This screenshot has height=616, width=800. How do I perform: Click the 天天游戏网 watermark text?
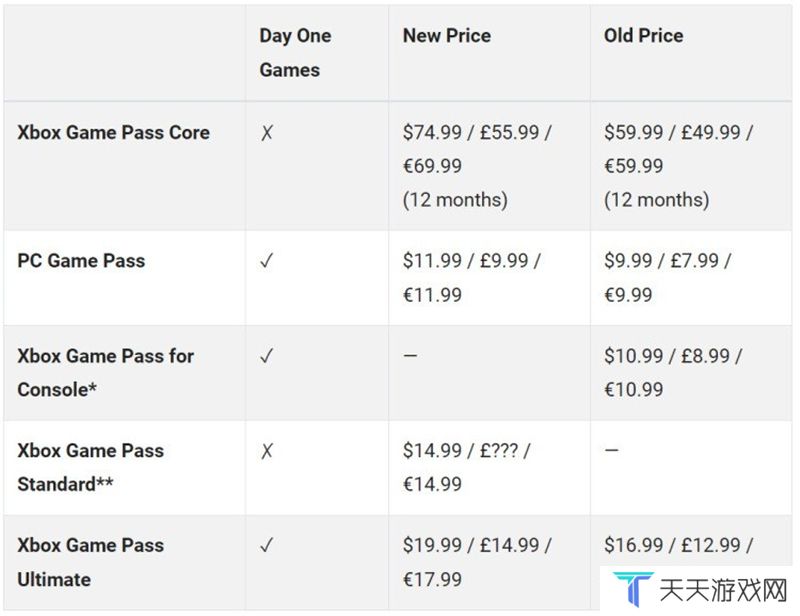(723, 590)
